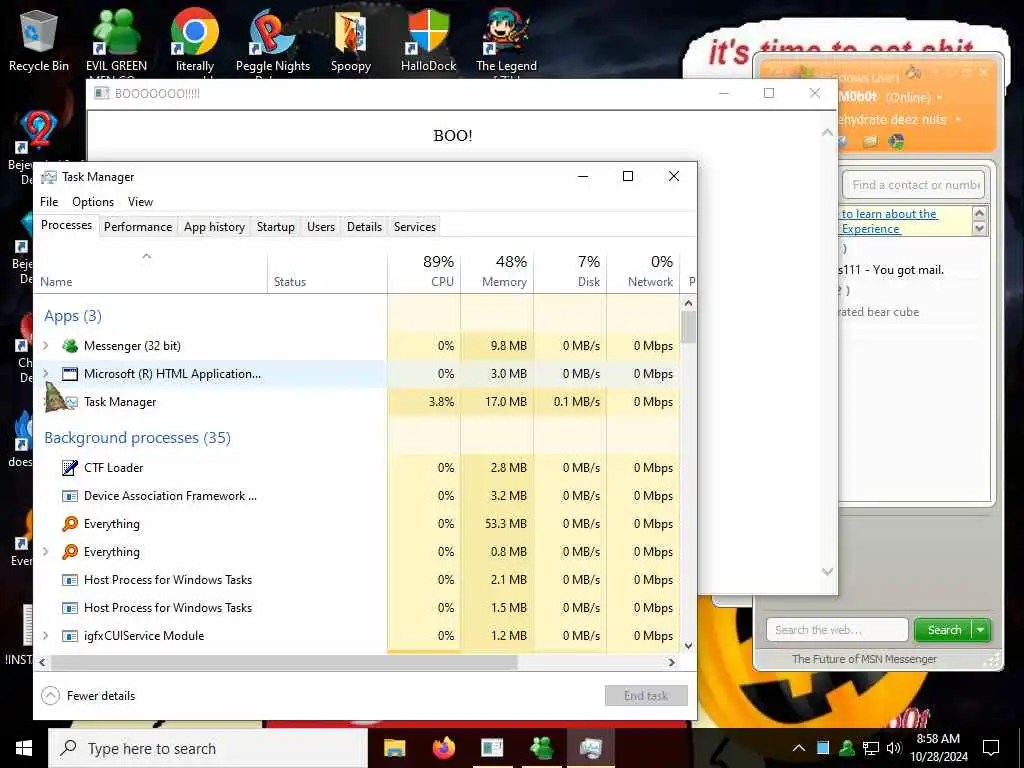Switch to Messenger on the taskbar
Image resolution: width=1024 pixels, height=768 pixels.
point(542,748)
